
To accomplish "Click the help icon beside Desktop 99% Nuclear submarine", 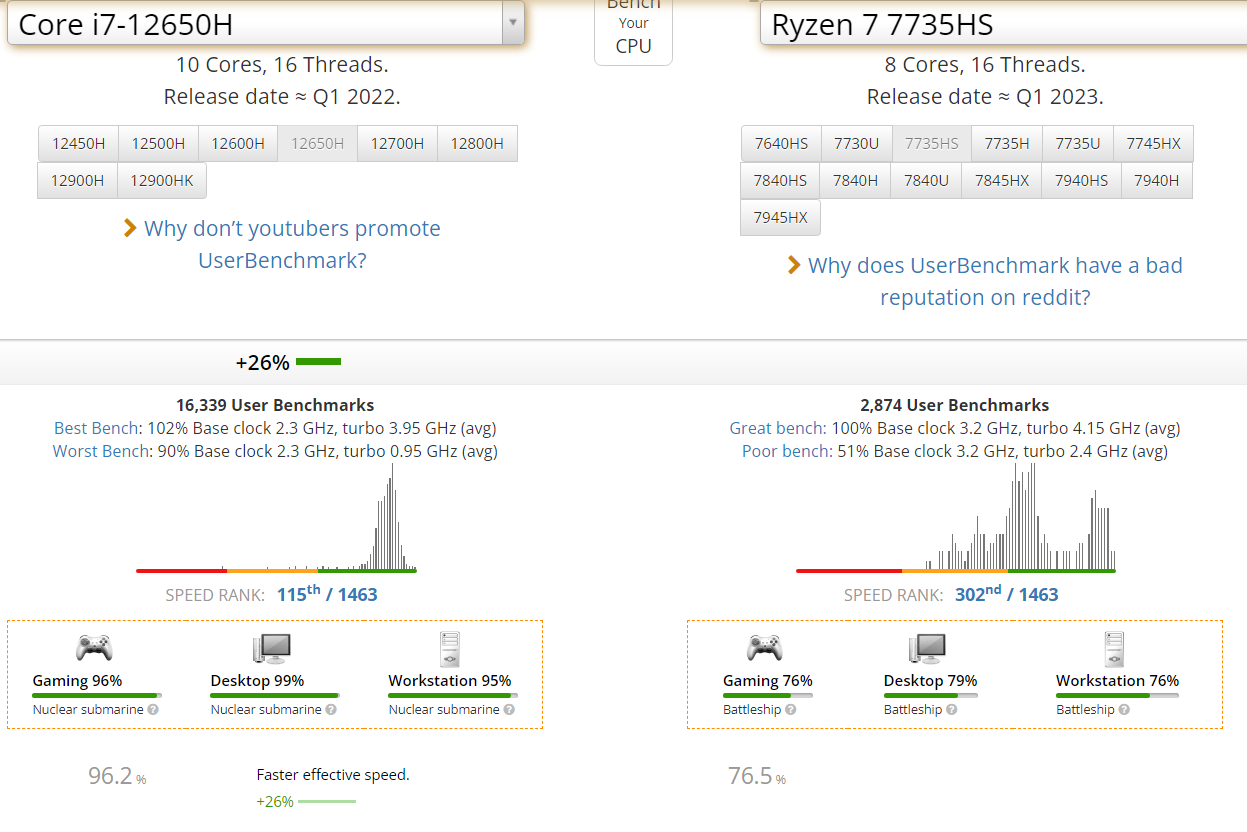I will (x=331, y=710).
